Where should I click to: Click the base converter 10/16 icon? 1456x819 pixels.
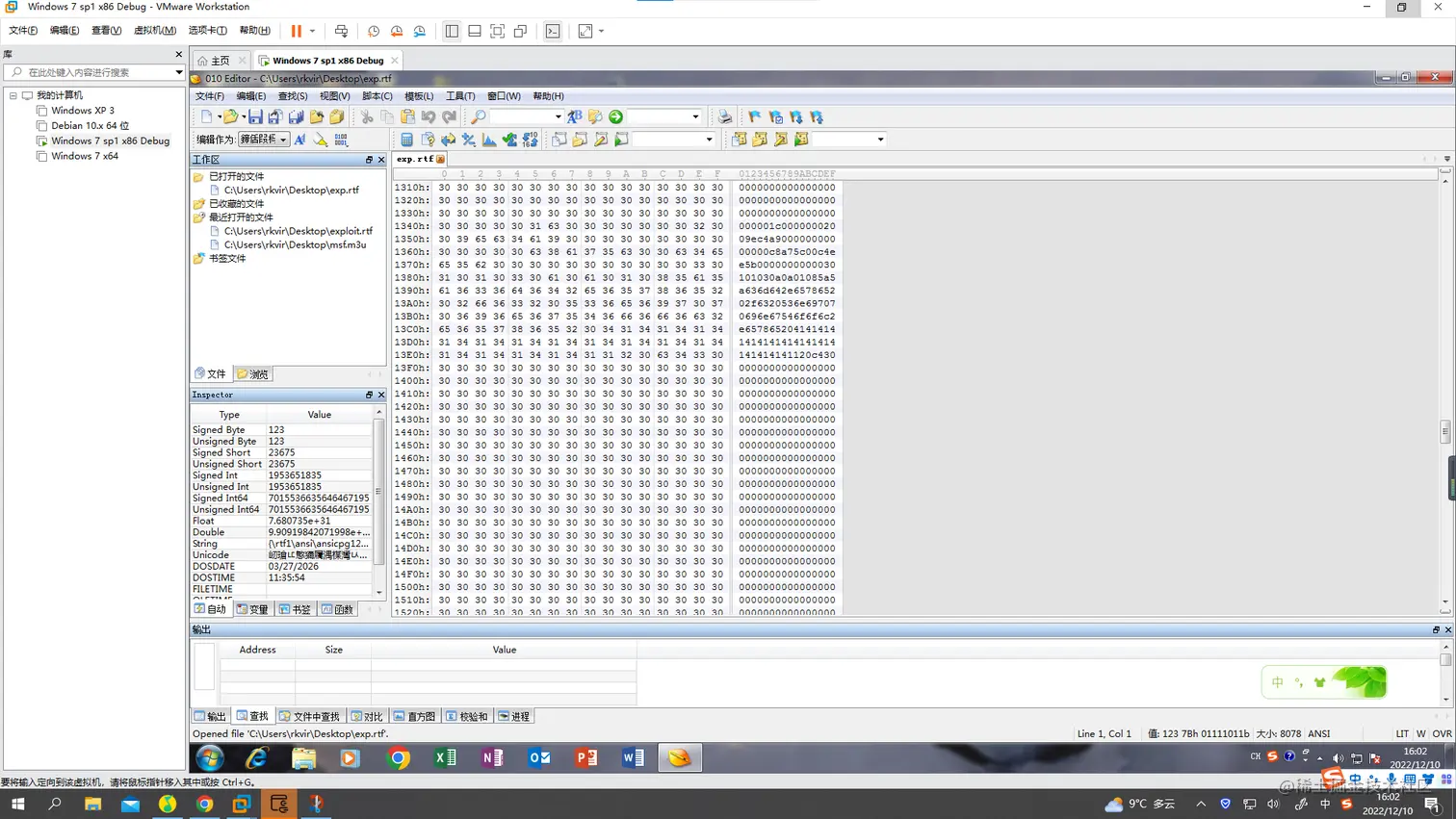530,140
